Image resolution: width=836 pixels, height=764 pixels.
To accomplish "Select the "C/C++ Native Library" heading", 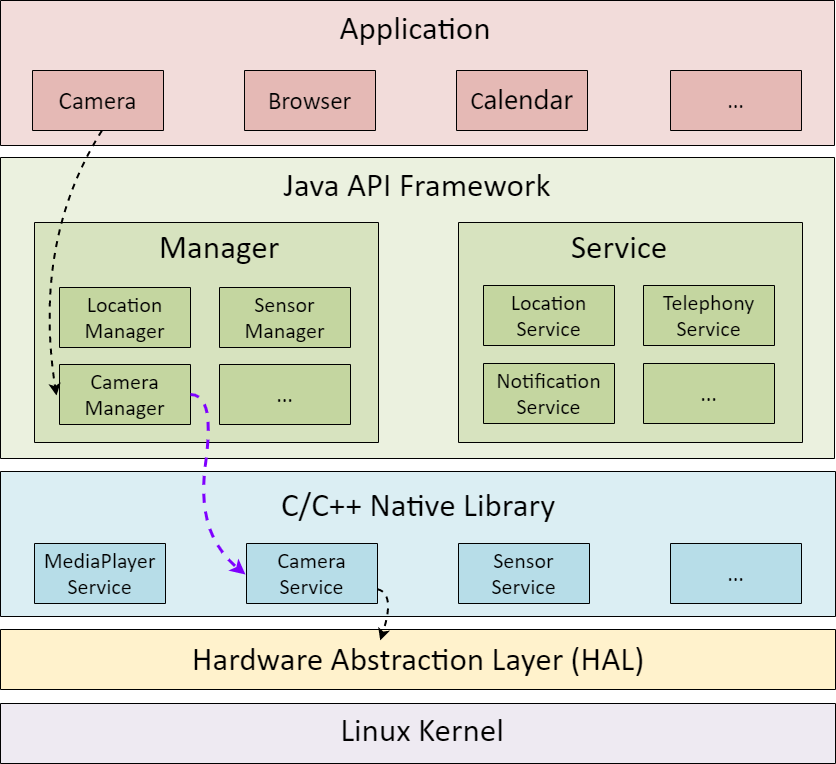I will pyautogui.click(x=418, y=506).
